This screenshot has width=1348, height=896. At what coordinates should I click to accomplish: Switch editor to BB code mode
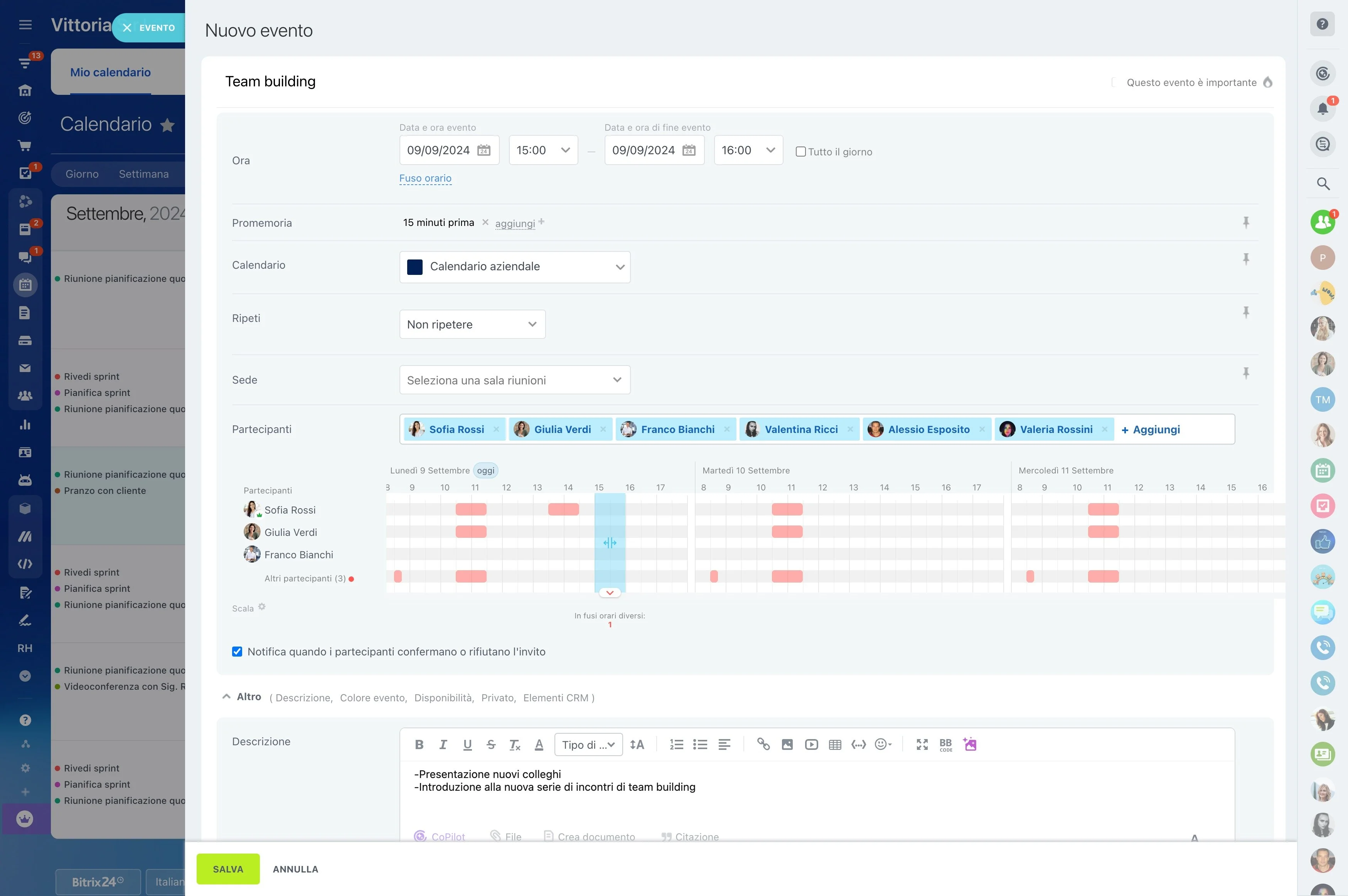[x=946, y=744]
